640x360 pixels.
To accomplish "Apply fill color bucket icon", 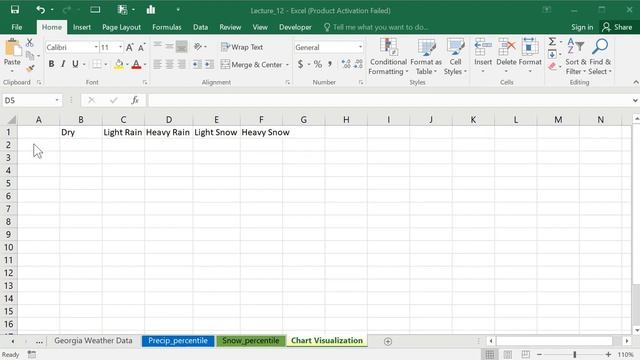I will point(119,64).
